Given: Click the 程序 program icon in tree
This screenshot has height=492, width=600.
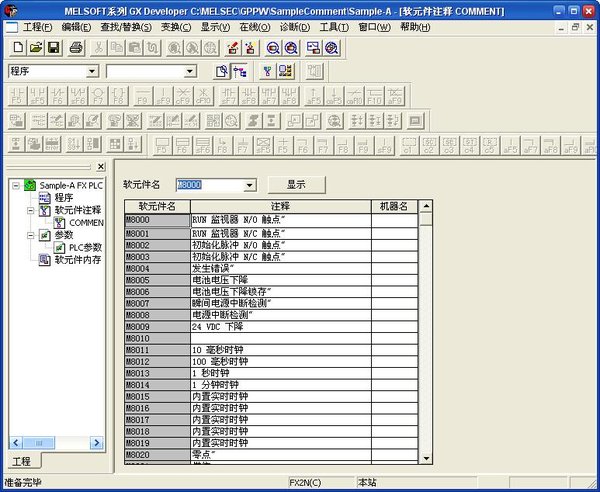Looking at the screenshot, I should coord(44,198).
